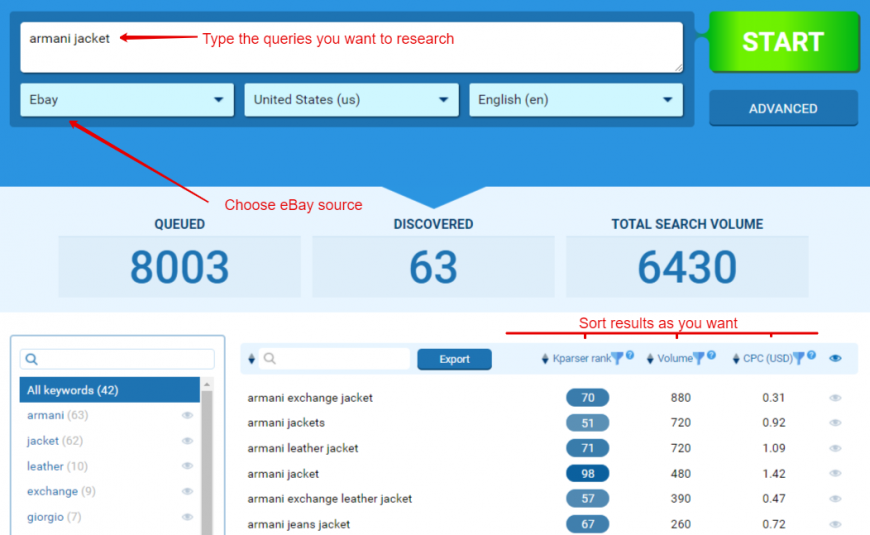Toggle eye icon for armani leather jacket row

point(835,448)
